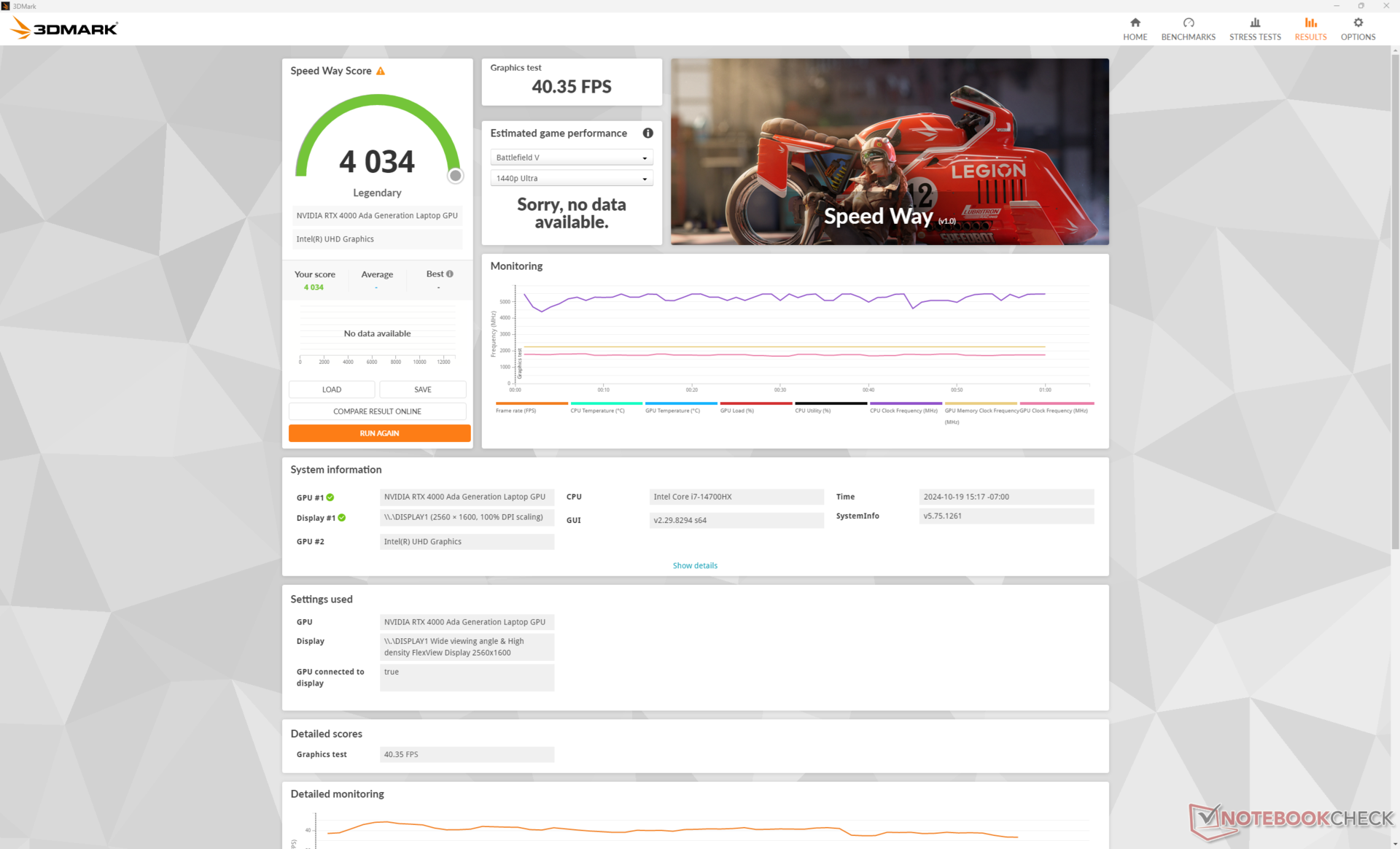Click the green check next to GPU #1
1400x849 pixels.
pyautogui.click(x=330, y=497)
